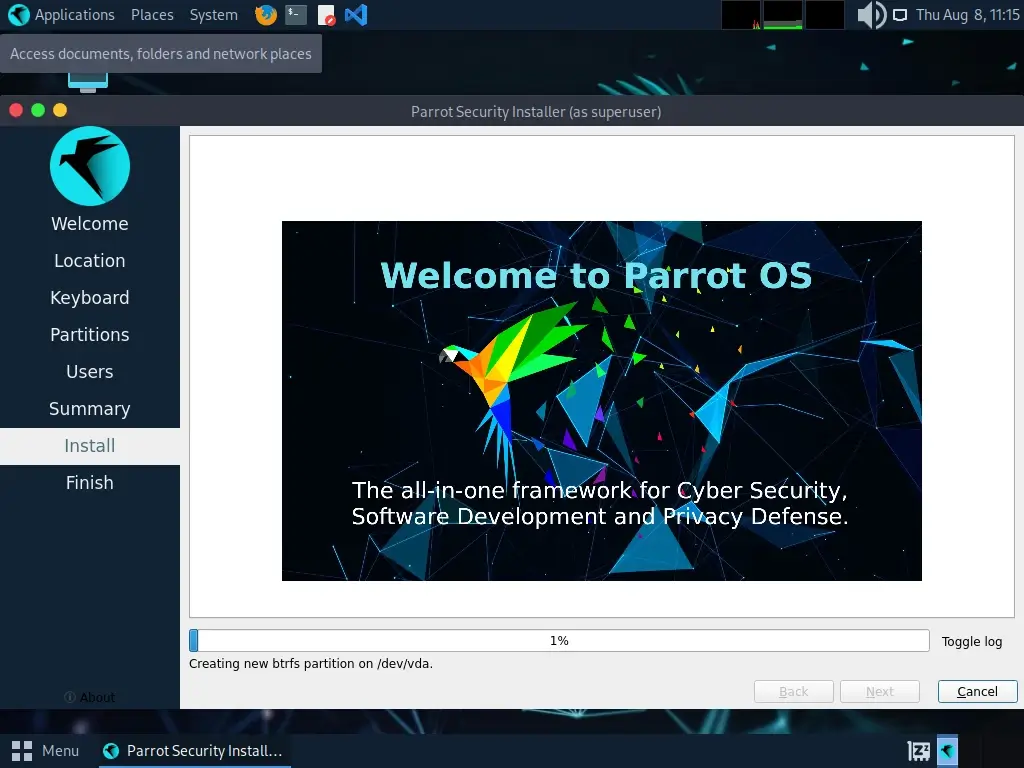Launch Visual Studio Code from the top panel
The height and width of the screenshot is (768, 1024).
(x=355, y=15)
